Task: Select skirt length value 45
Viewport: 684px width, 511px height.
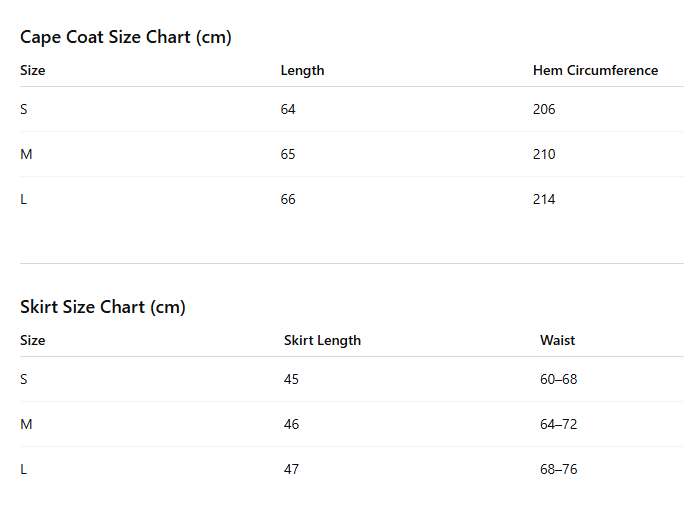Action: [291, 379]
